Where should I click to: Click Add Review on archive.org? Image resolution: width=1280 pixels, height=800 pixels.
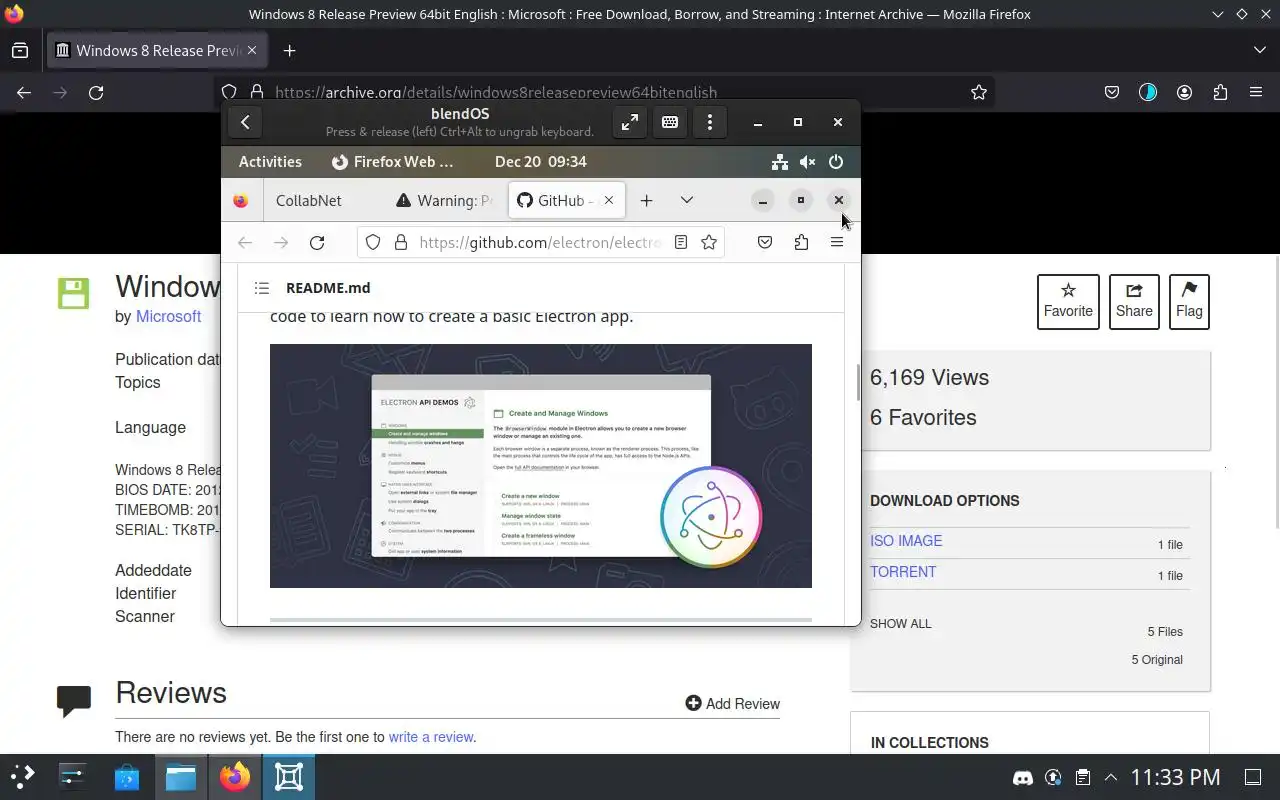pyautogui.click(x=732, y=704)
